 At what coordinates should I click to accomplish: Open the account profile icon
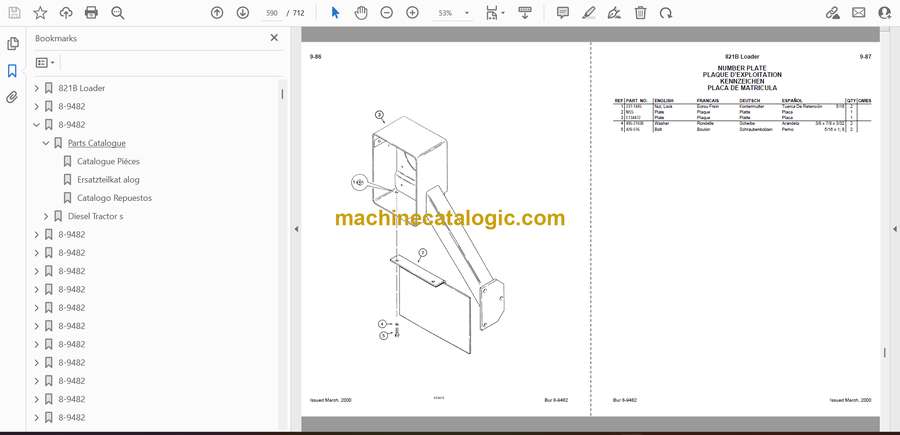(x=885, y=13)
